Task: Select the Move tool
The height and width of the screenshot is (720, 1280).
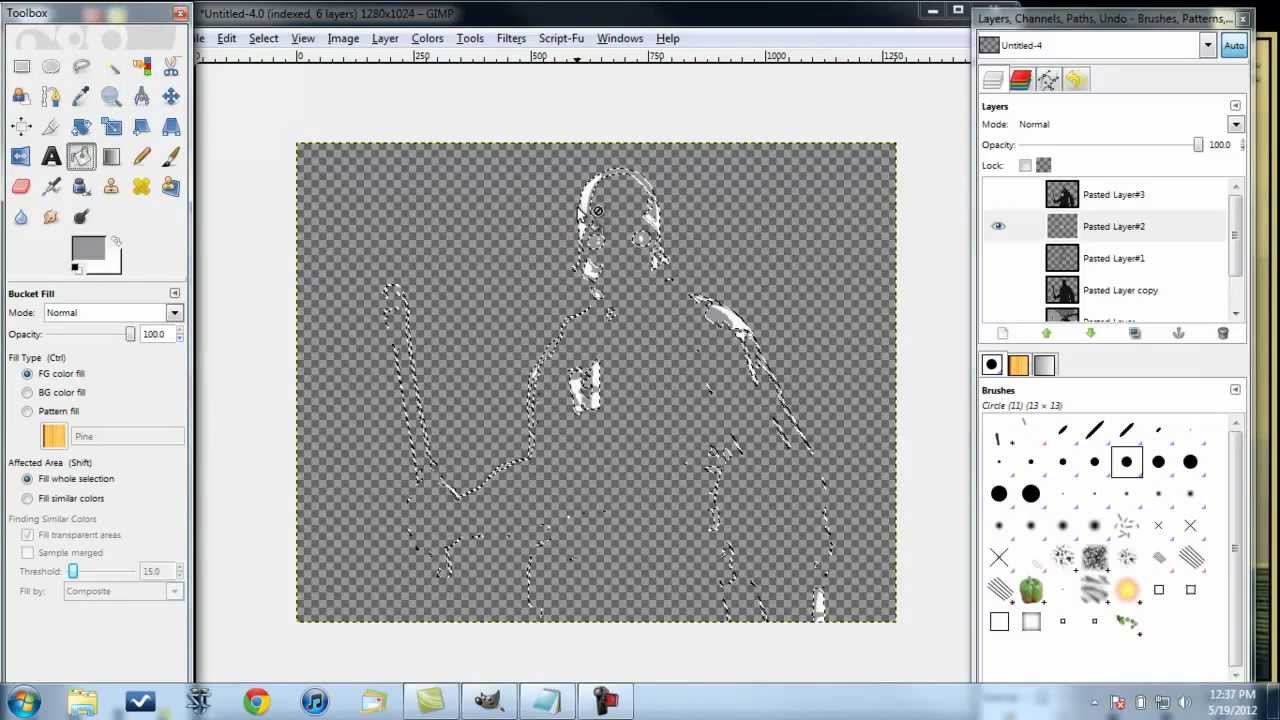Action: [x=171, y=97]
